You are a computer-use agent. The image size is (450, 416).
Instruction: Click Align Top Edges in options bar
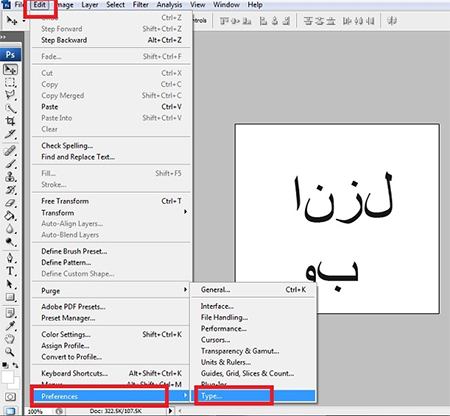(x=224, y=21)
